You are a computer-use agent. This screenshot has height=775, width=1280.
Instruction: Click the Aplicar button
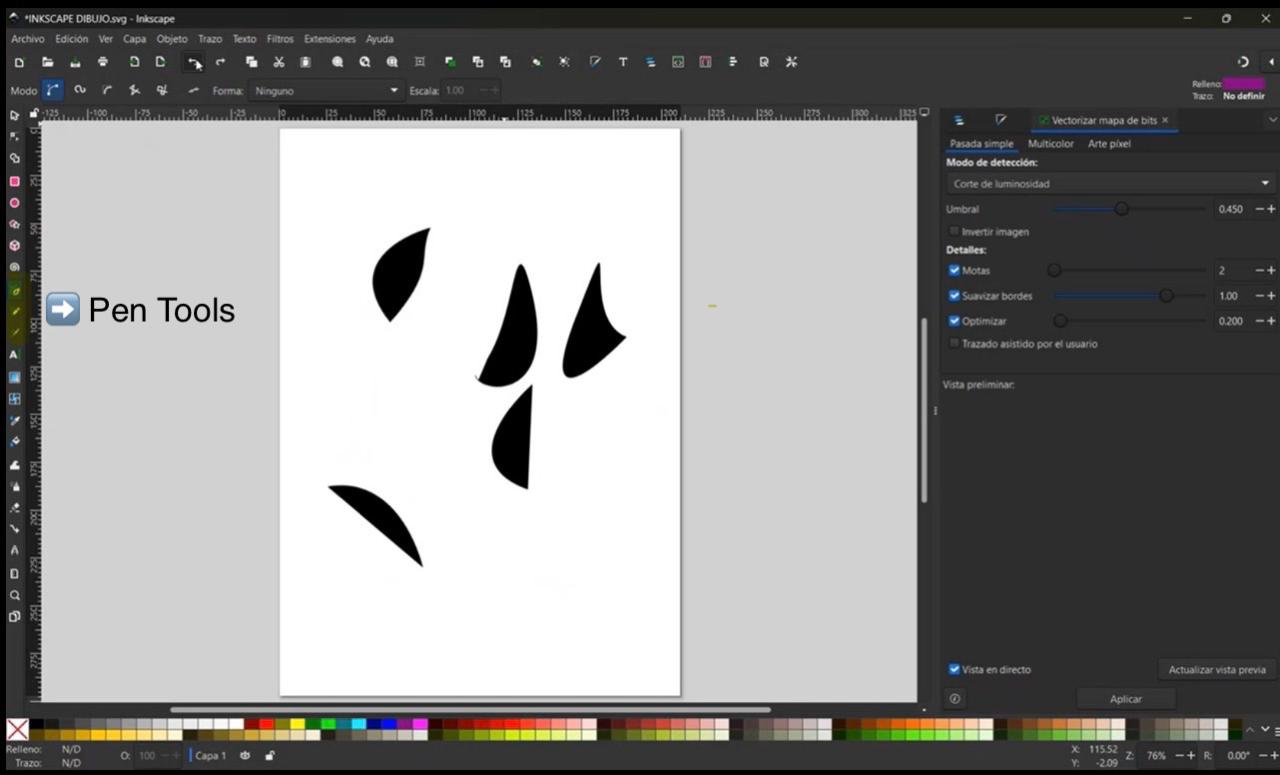(1126, 699)
